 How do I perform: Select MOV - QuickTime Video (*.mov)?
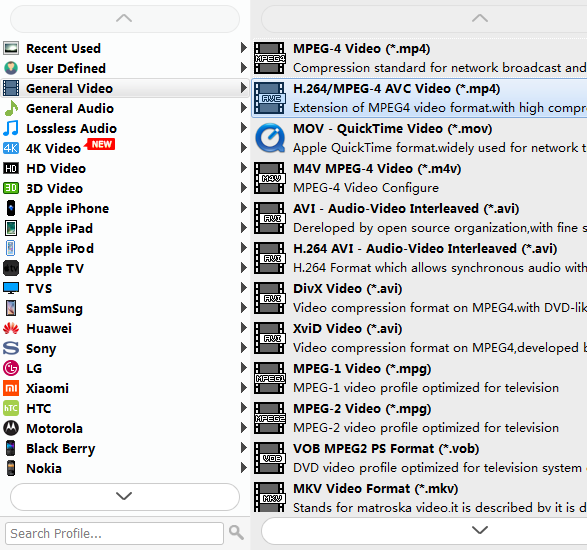pos(419,138)
